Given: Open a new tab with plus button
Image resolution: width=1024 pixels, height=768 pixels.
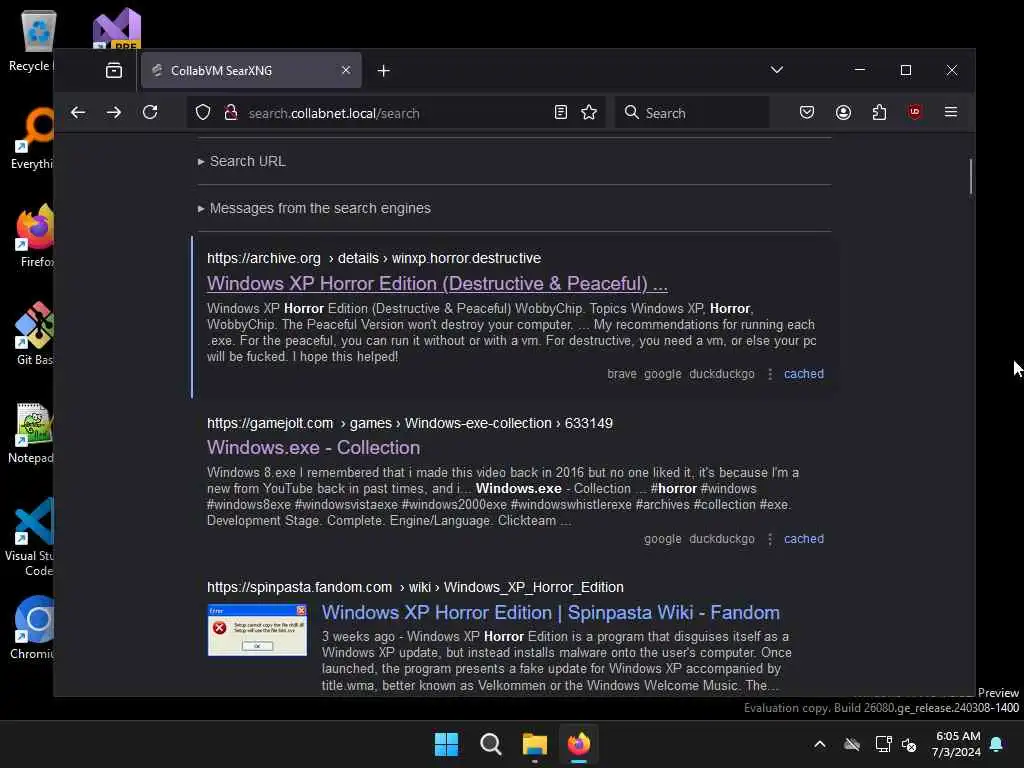Looking at the screenshot, I should pos(383,71).
